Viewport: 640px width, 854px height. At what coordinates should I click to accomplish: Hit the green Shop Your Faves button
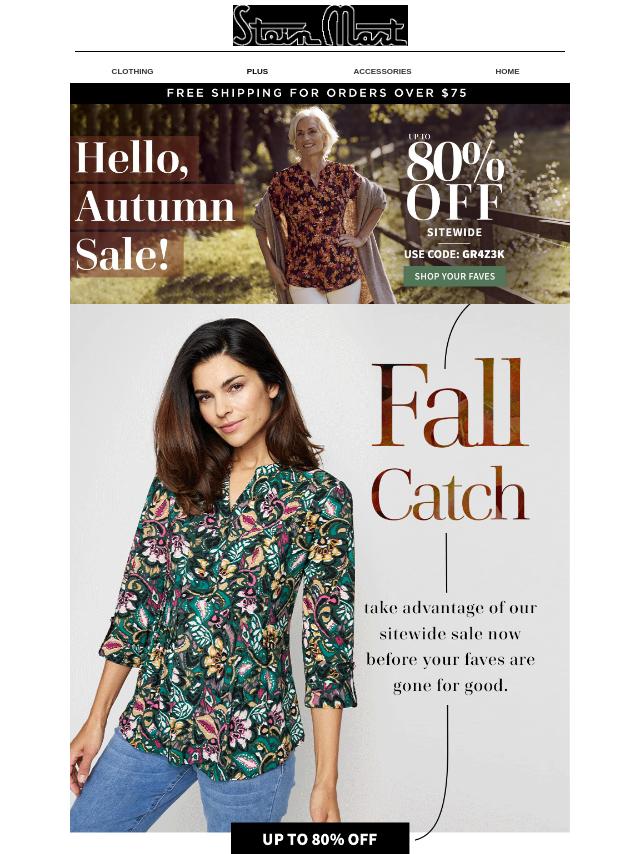(455, 276)
